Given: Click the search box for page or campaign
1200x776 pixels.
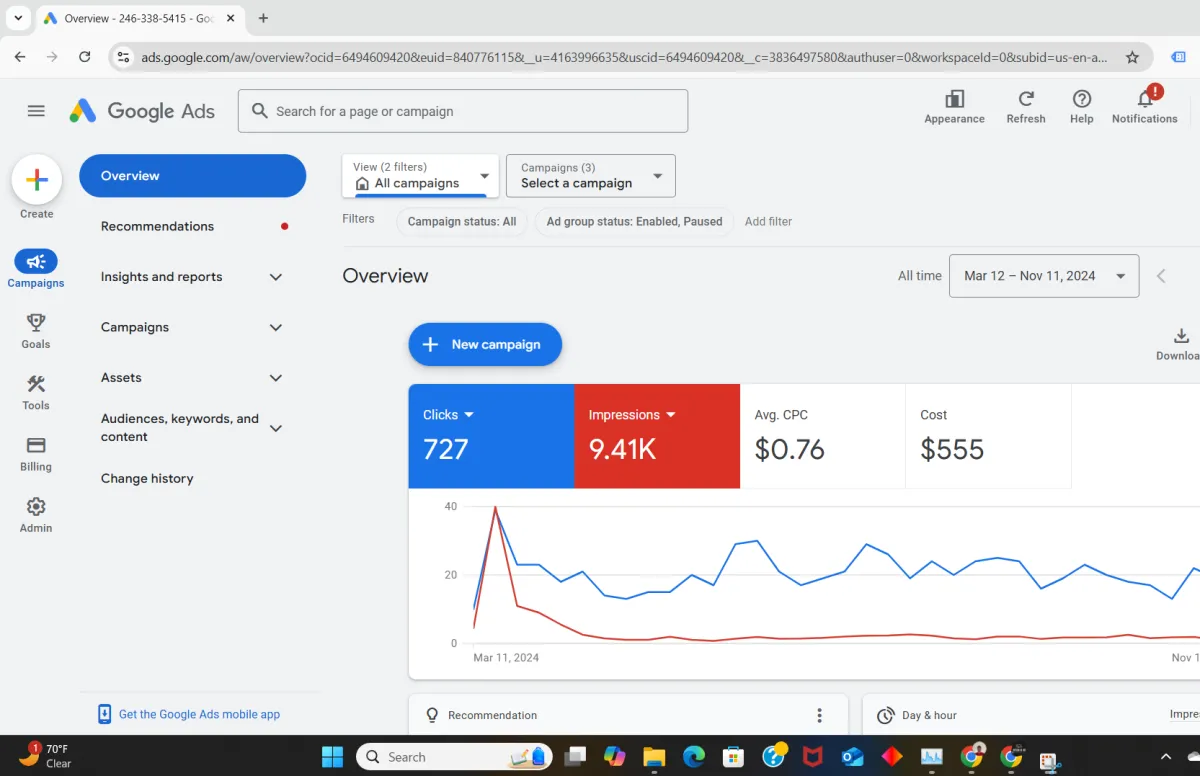Looking at the screenshot, I should 463,111.
